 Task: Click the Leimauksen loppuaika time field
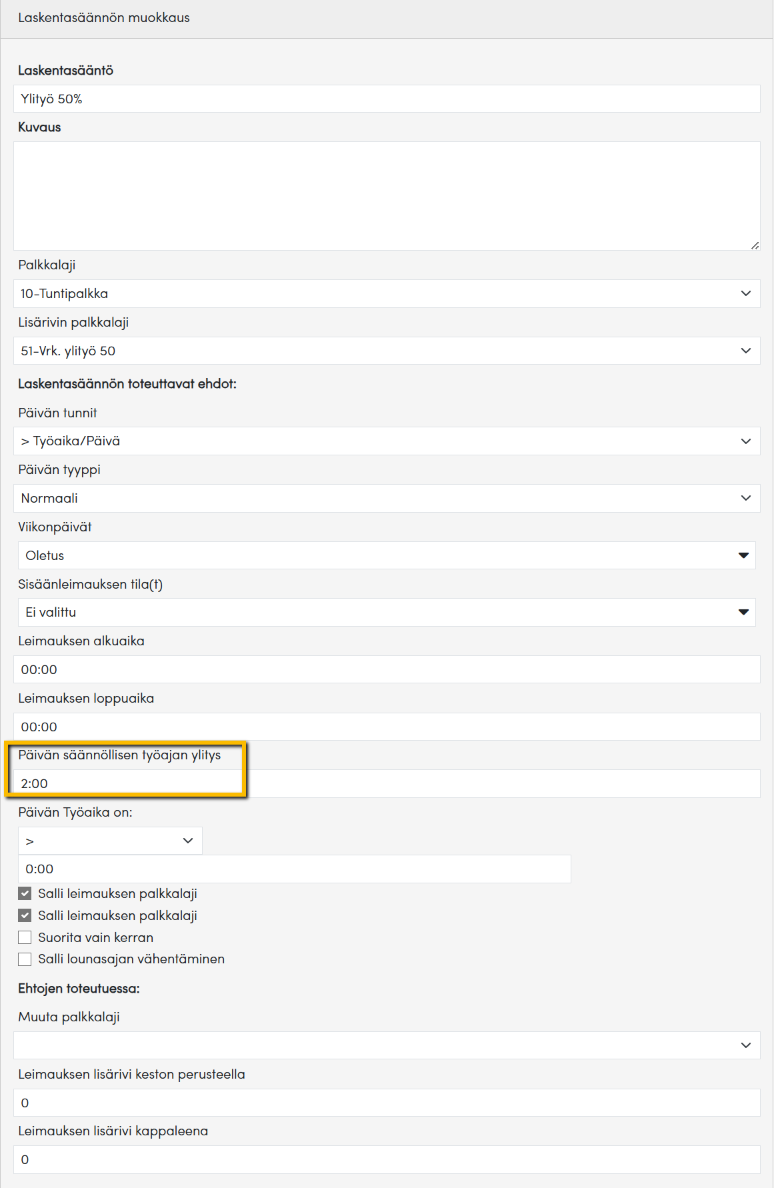click(386, 727)
